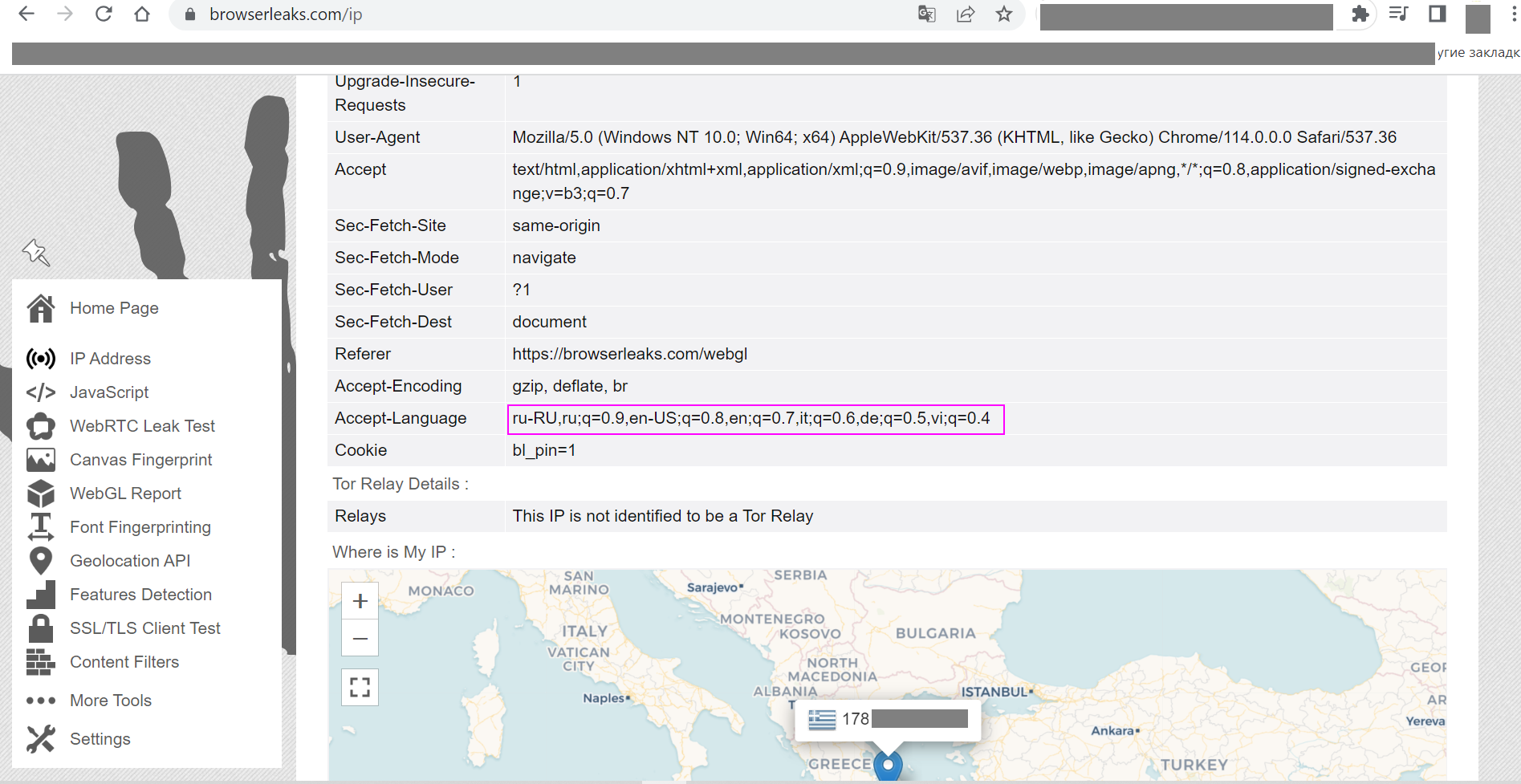The image size is (1521, 784).
Task: Open the IP Address broadcast icon
Action: [41, 359]
